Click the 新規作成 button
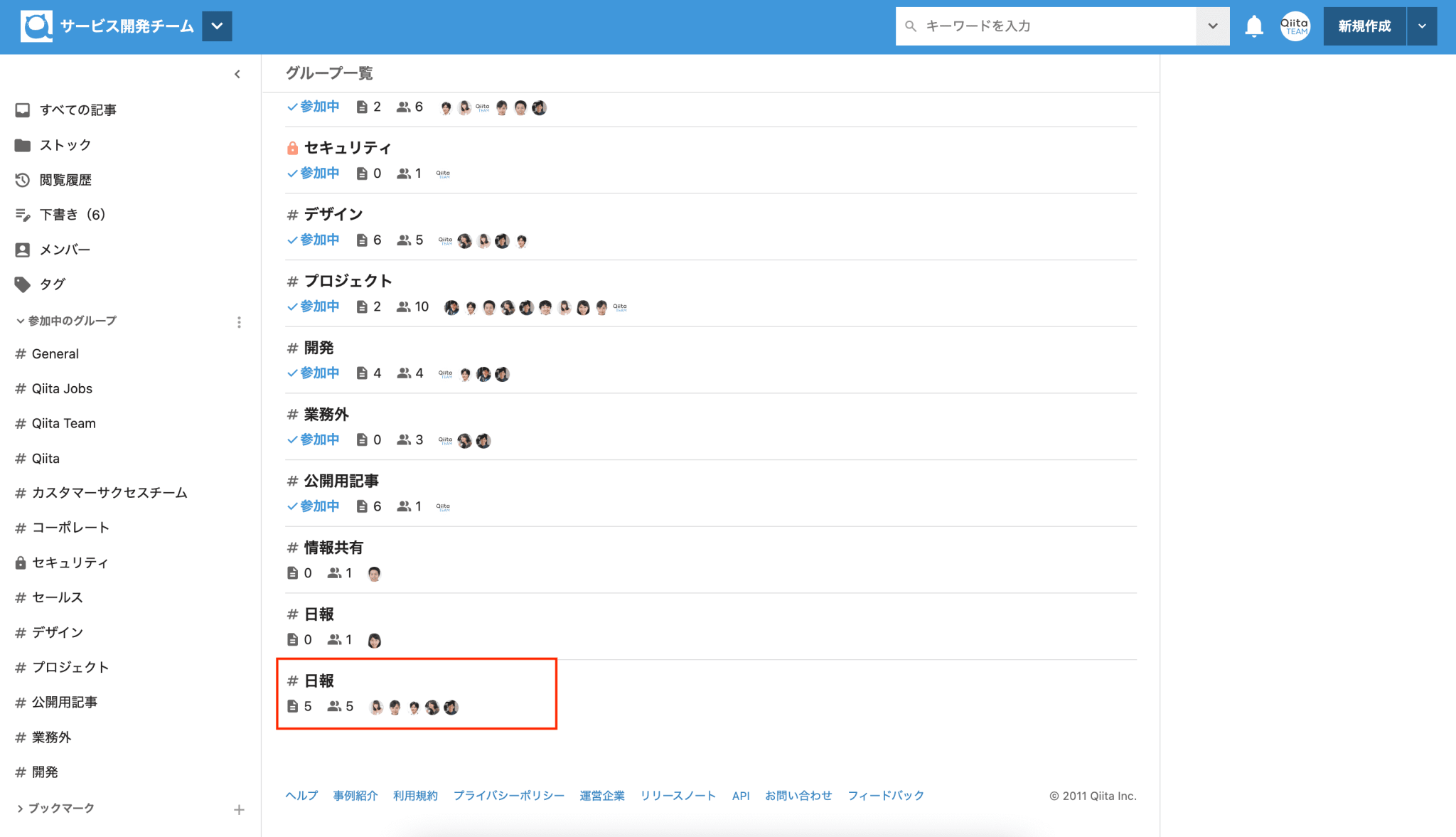 click(x=1364, y=26)
